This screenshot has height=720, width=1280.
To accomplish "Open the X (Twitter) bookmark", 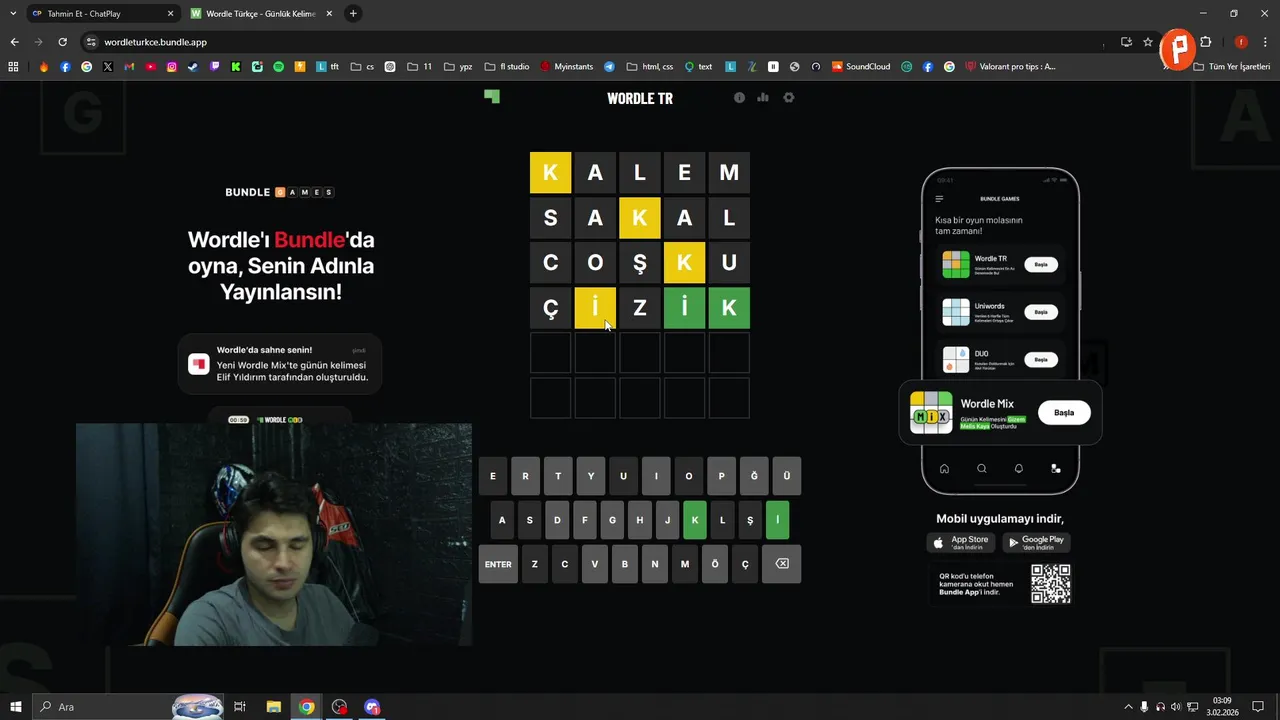I will pos(108,67).
